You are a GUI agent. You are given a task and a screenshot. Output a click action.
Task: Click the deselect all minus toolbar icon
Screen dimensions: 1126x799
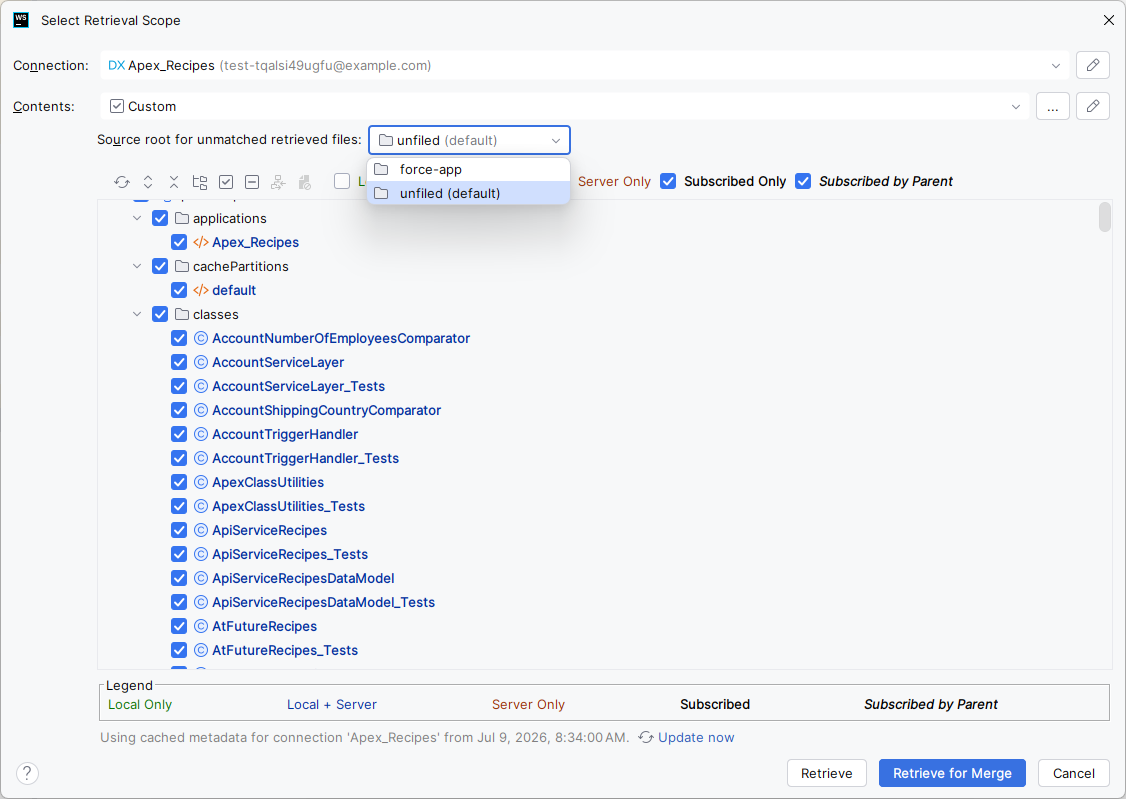tap(252, 182)
